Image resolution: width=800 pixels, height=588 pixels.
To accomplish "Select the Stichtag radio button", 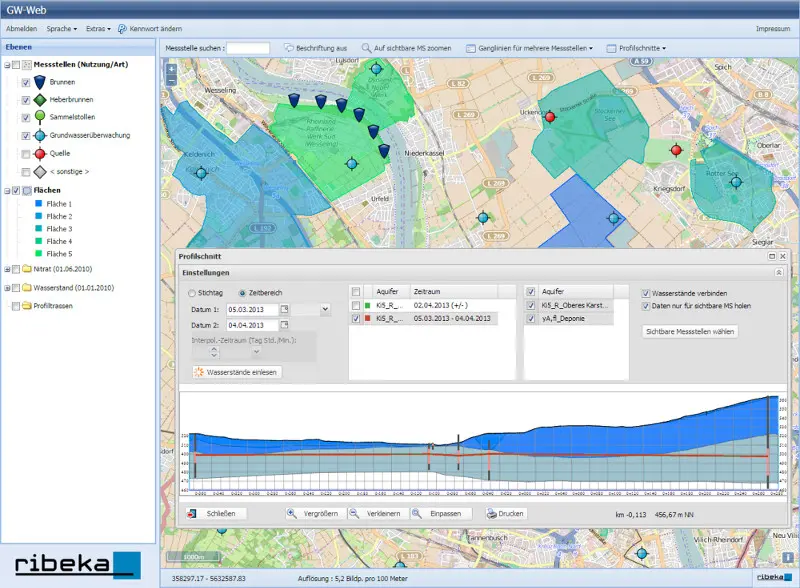I will [x=192, y=293].
